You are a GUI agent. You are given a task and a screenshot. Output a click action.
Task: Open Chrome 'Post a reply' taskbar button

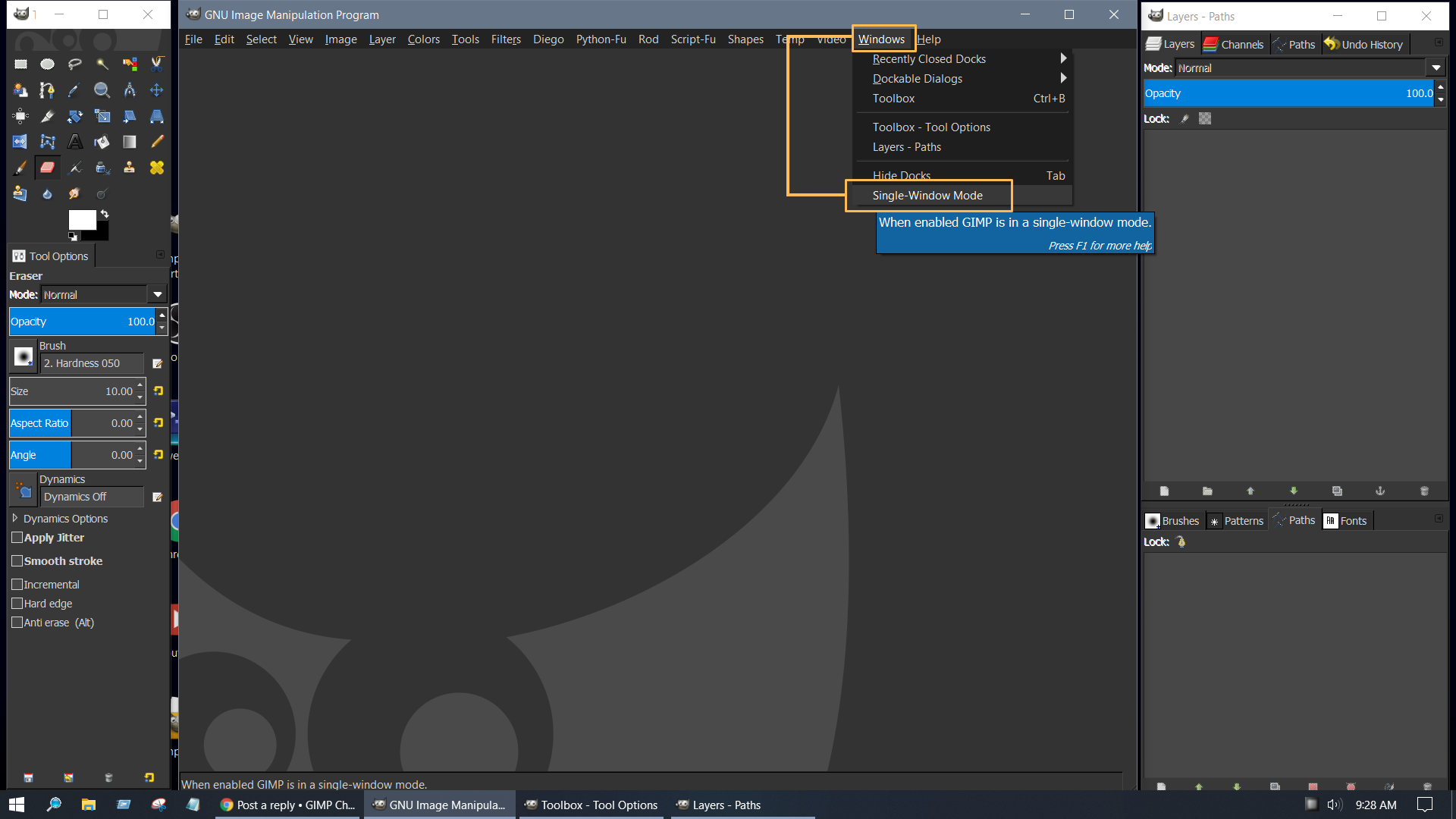(288, 805)
